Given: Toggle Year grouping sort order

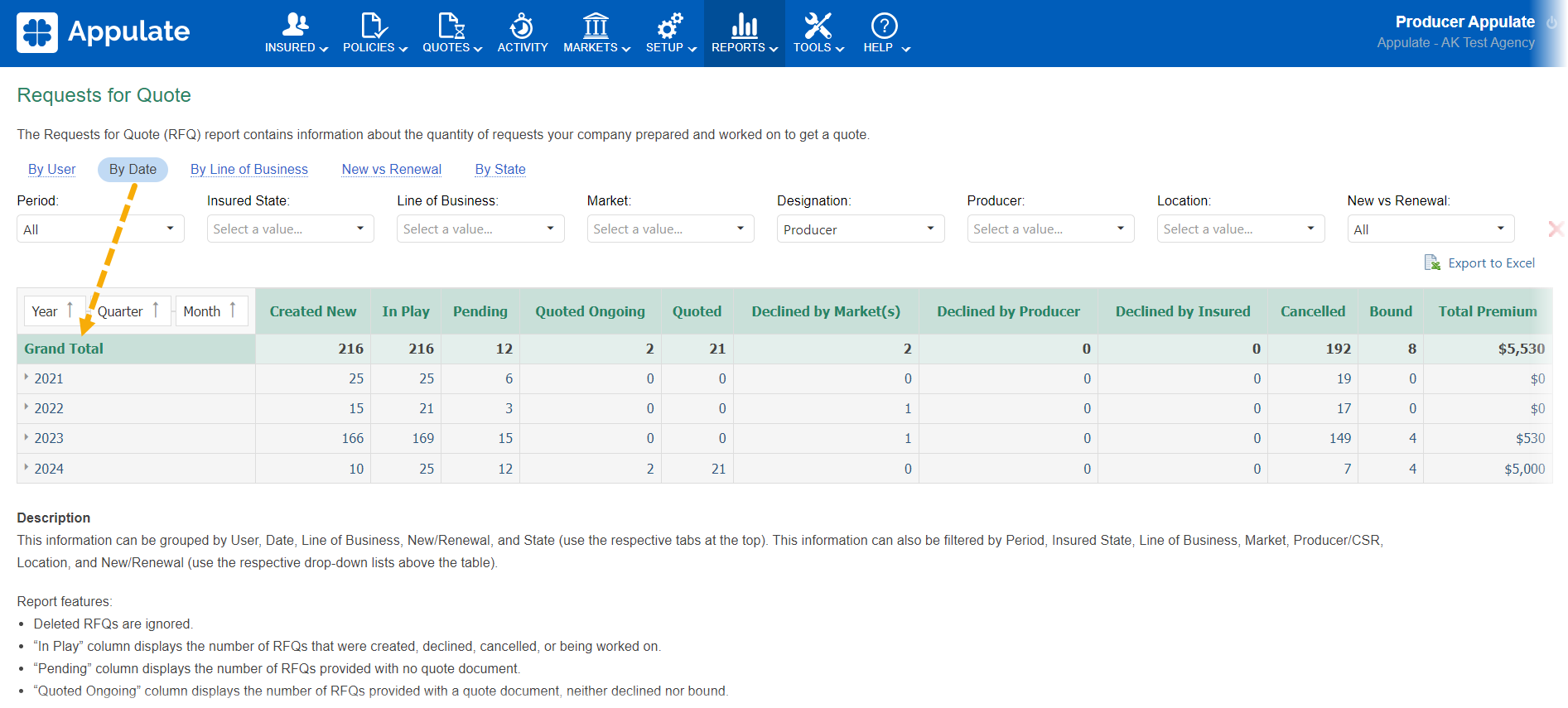Looking at the screenshot, I should click(x=70, y=311).
